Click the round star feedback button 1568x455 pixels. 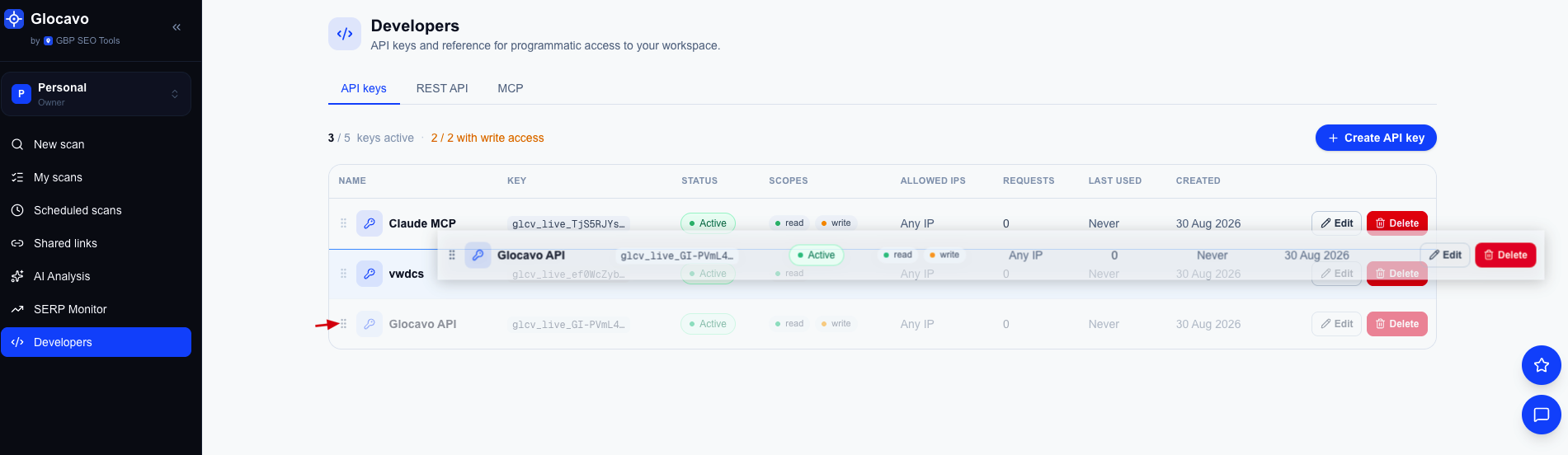point(1542,365)
